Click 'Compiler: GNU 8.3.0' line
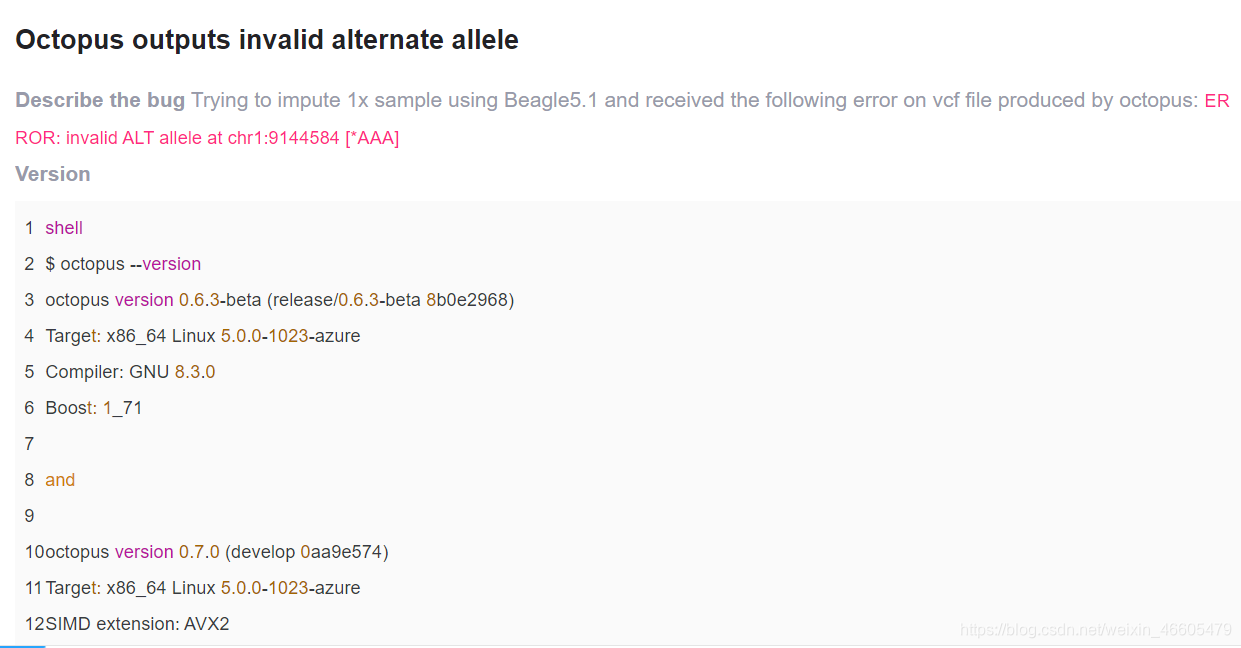 click(x=130, y=372)
